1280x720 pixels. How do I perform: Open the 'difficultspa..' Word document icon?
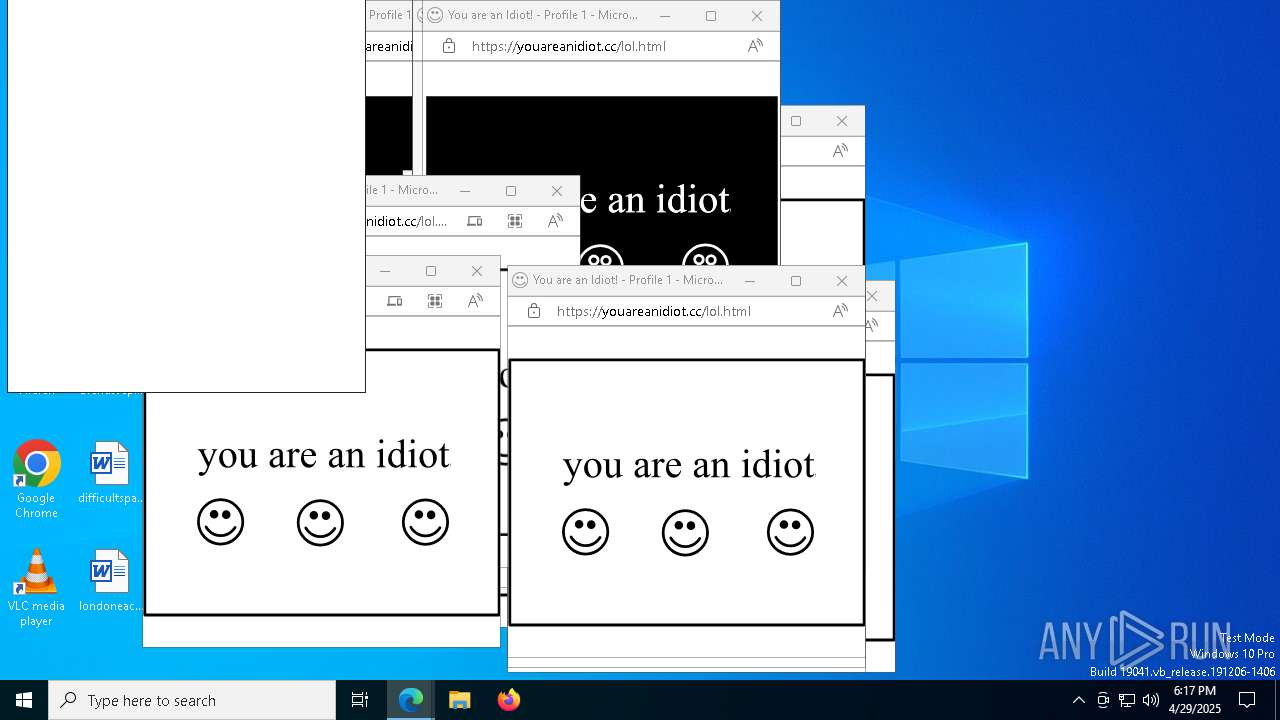pos(110,473)
